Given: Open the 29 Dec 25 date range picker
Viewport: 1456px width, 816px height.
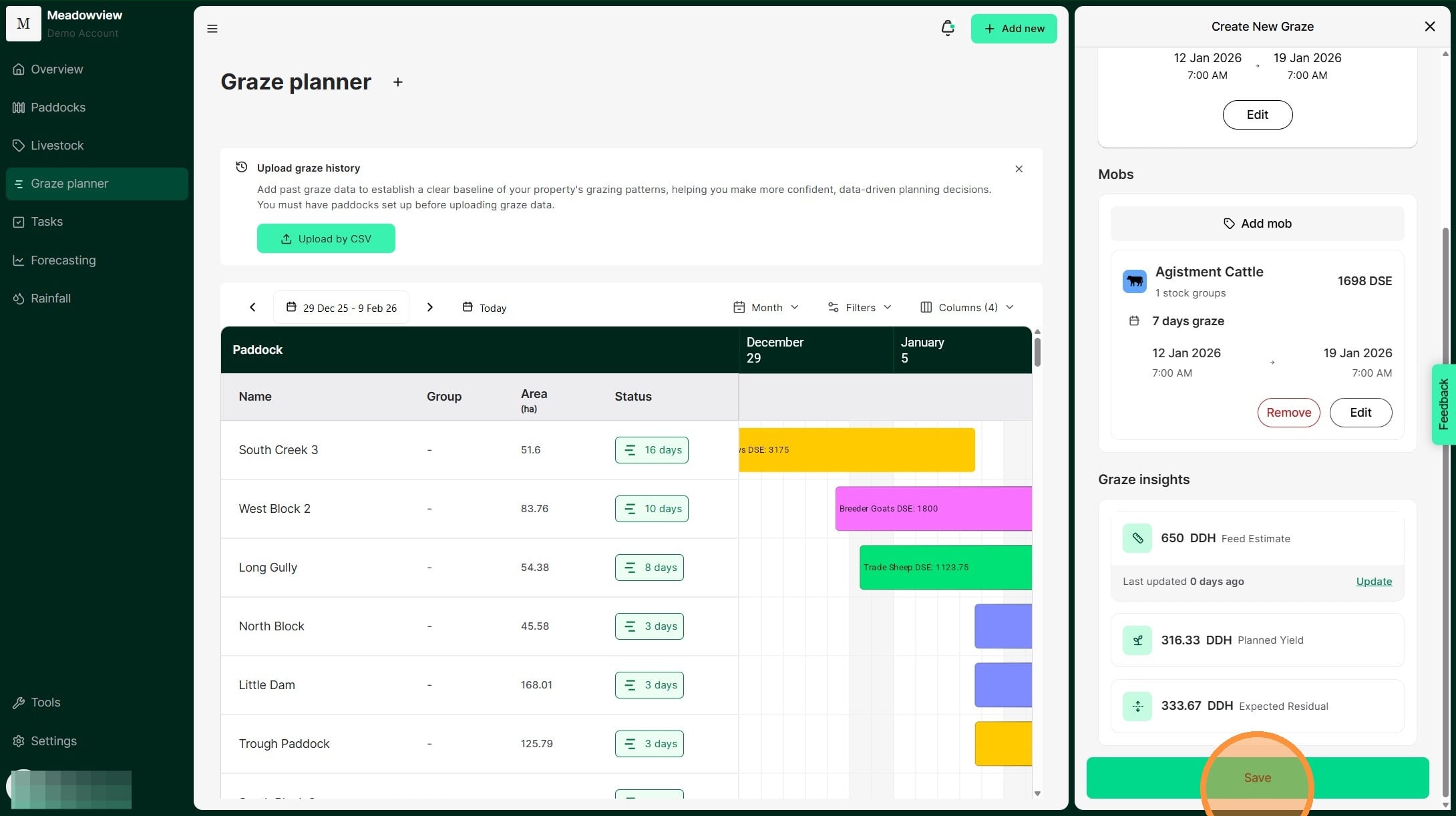Looking at the screenshot, I should tap(341, 308).
